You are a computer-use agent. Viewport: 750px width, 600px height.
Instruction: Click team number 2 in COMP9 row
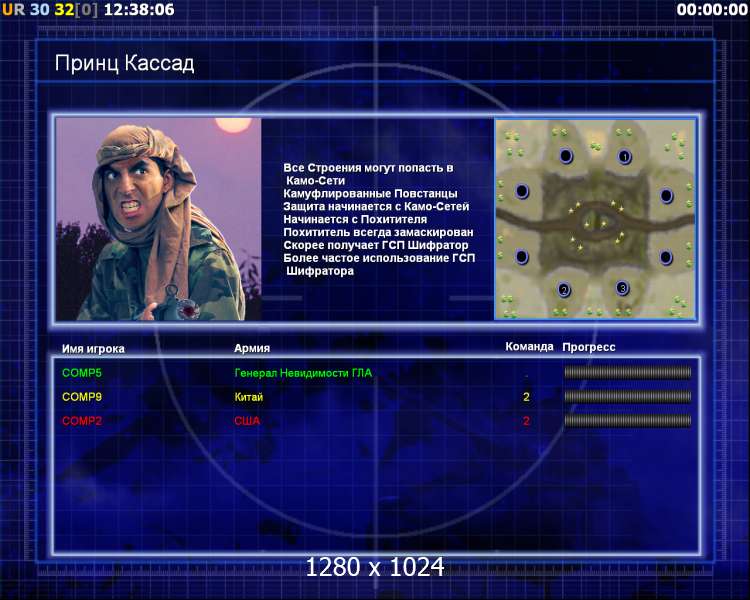click(x=526, y=397)
